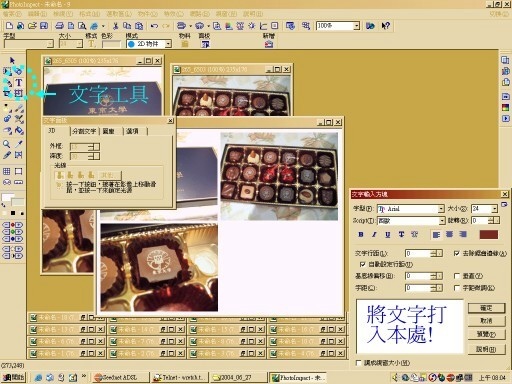
Task: Click the context Help arrow-question icon
Action: tap(386, 26)
